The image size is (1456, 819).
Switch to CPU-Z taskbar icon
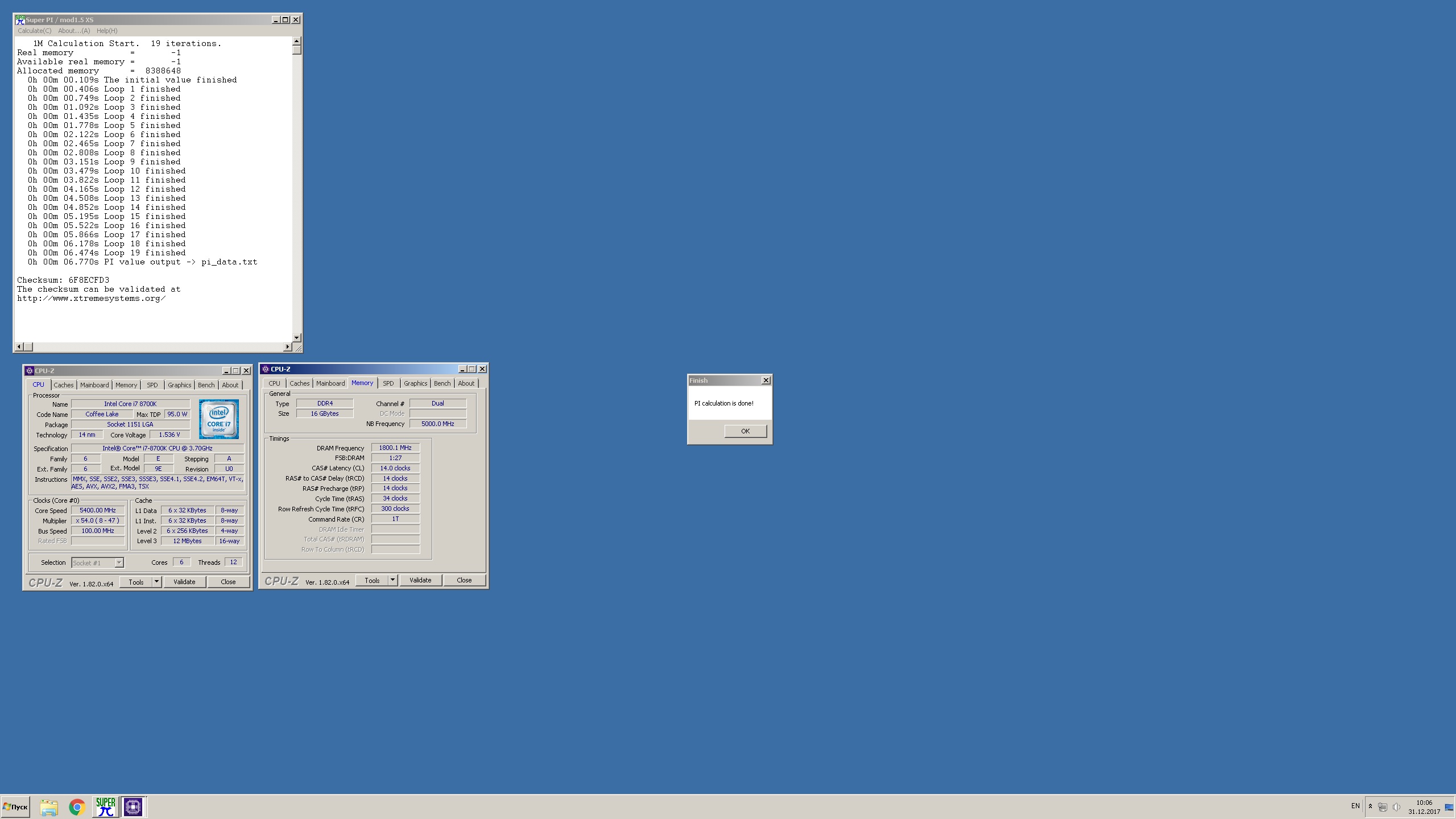(133, 807)
